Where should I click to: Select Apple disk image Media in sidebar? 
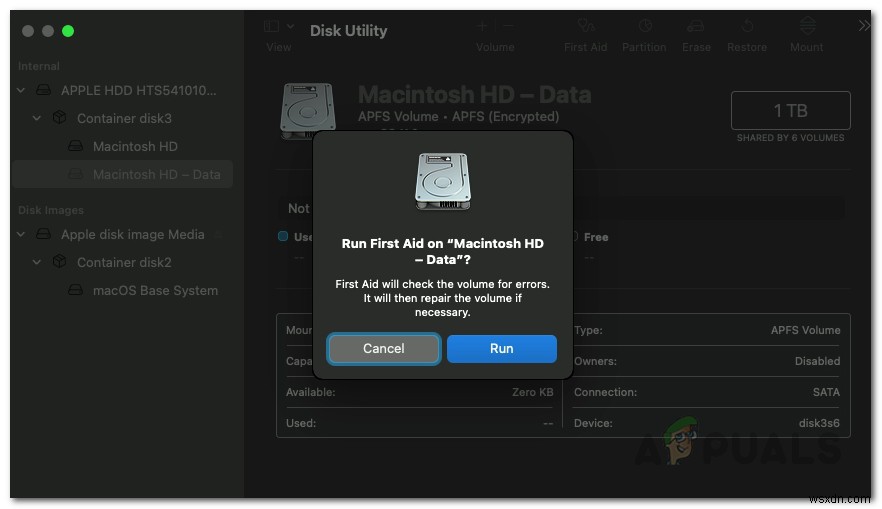[x=133, y=235]
